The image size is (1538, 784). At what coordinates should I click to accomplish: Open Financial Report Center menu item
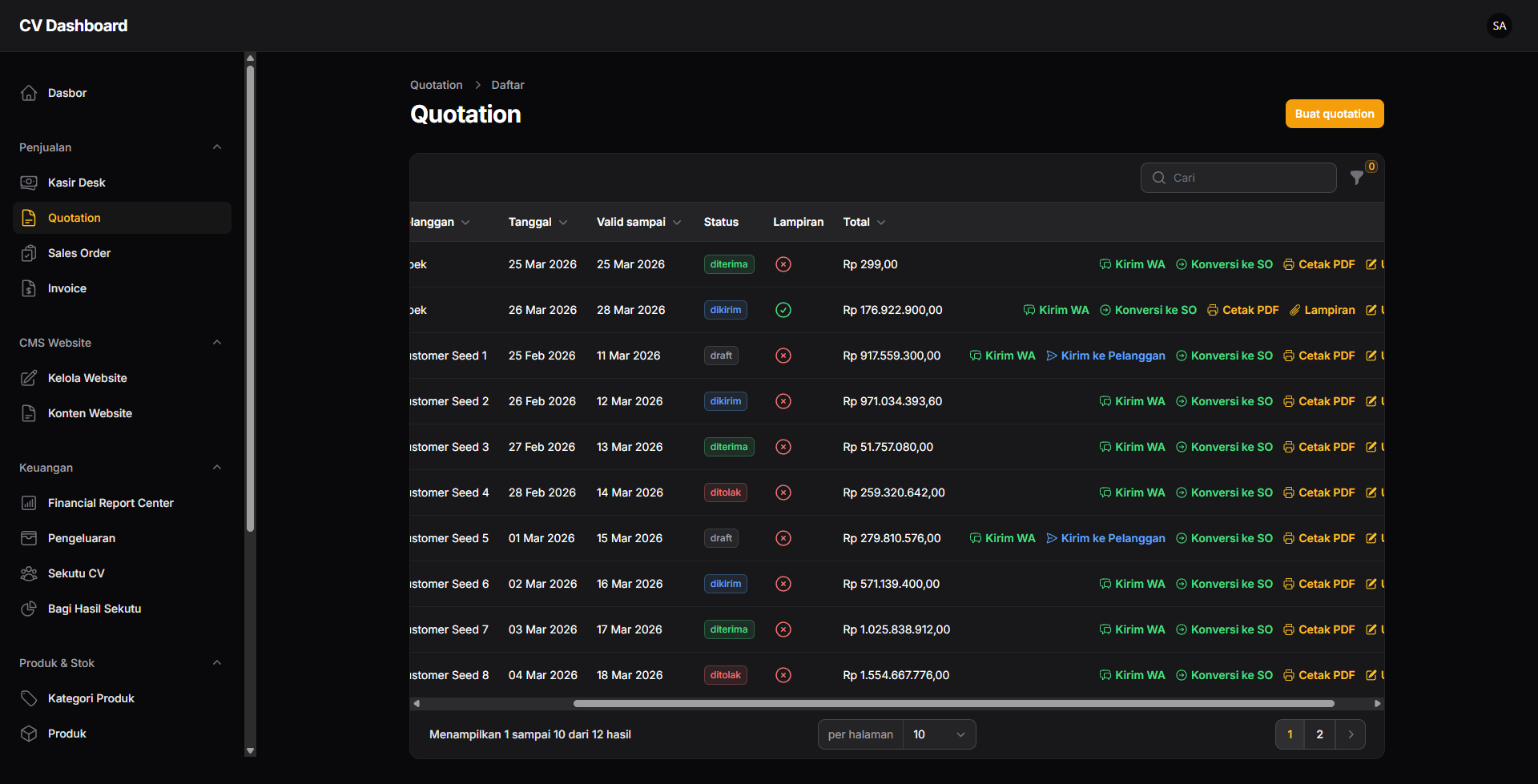(111, 503)
